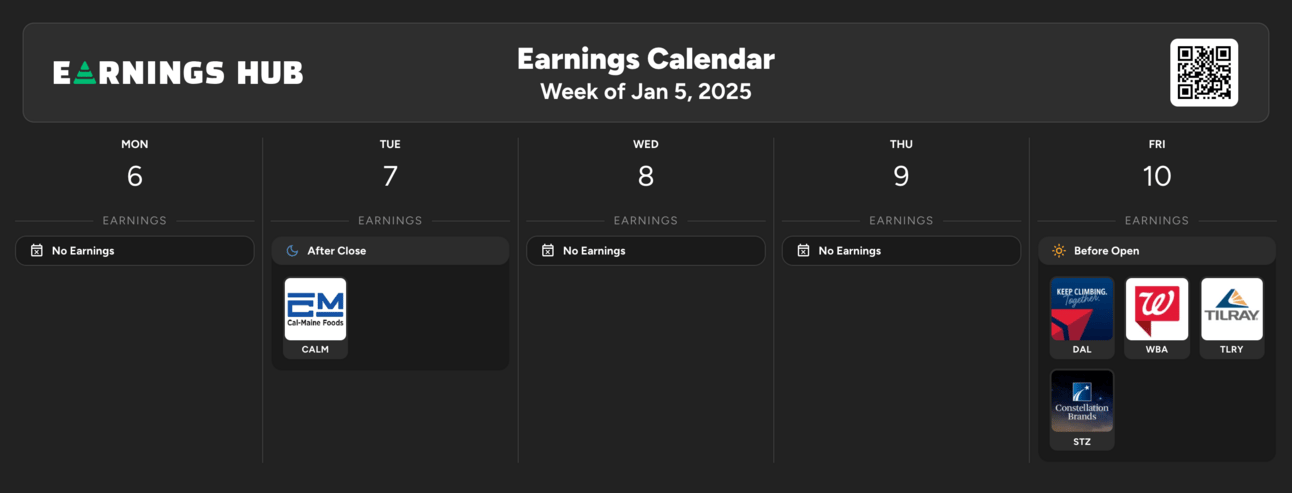Select Friday 10 in the calendar

[x=1157, y=176]
